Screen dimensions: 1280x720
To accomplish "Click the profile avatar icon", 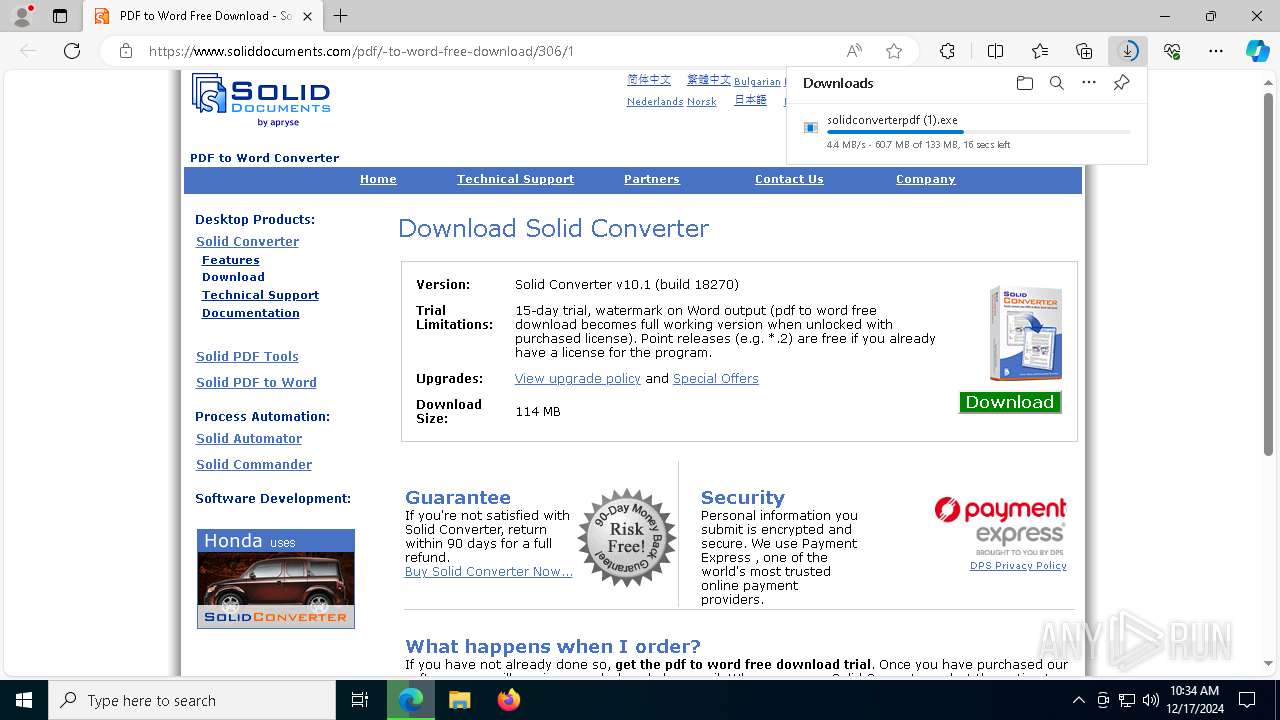I will 22,16.
